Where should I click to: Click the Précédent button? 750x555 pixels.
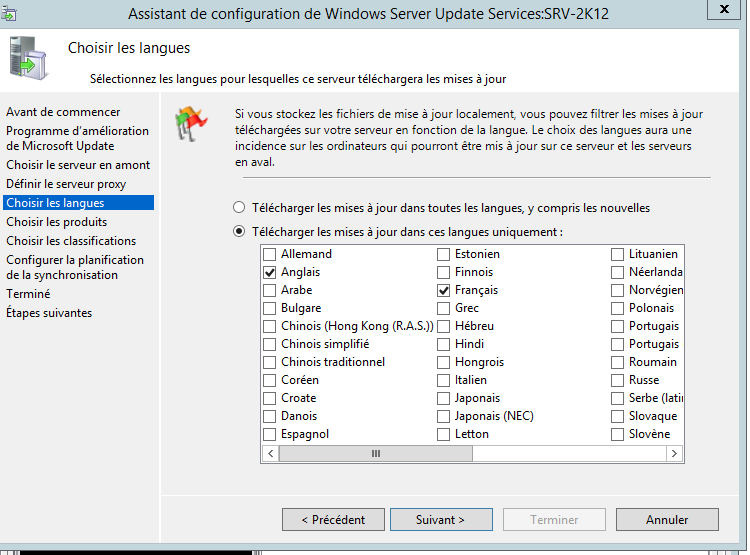(x=333, y=520)
